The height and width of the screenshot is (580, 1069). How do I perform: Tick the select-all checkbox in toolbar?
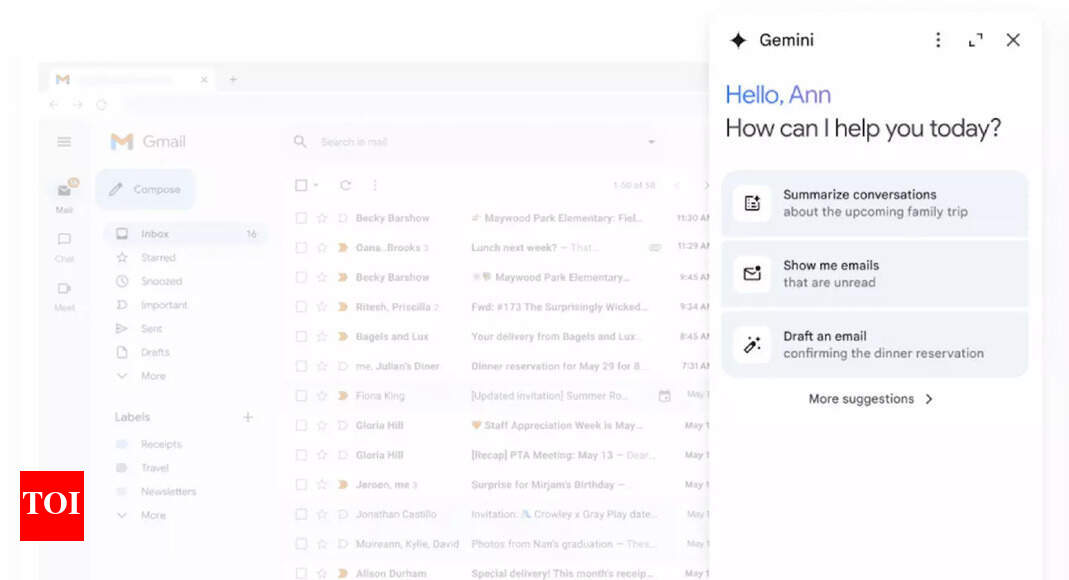[301, 185]
